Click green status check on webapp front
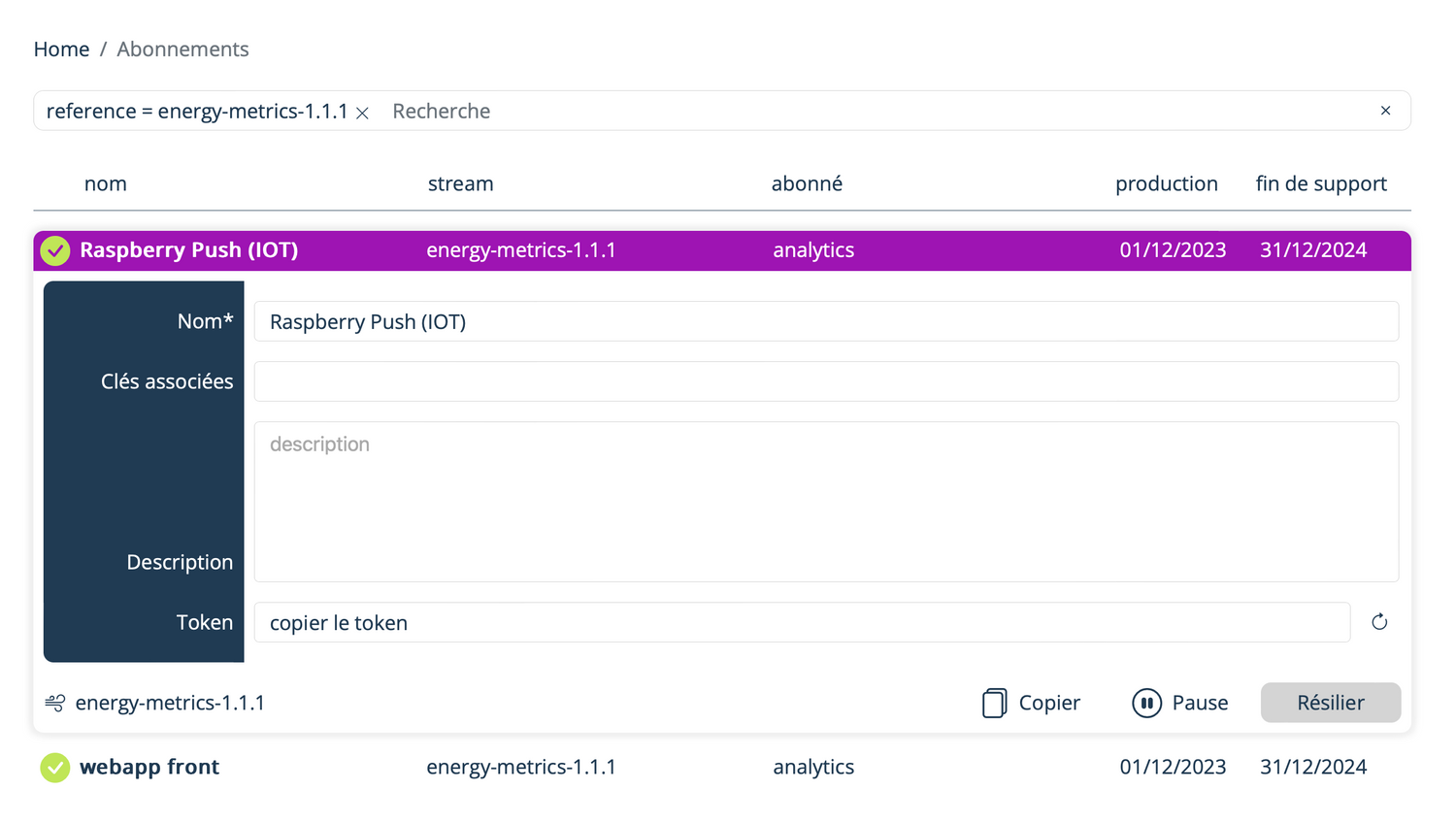This screenshot has height=823, width=1456. [x=55, y=768]
